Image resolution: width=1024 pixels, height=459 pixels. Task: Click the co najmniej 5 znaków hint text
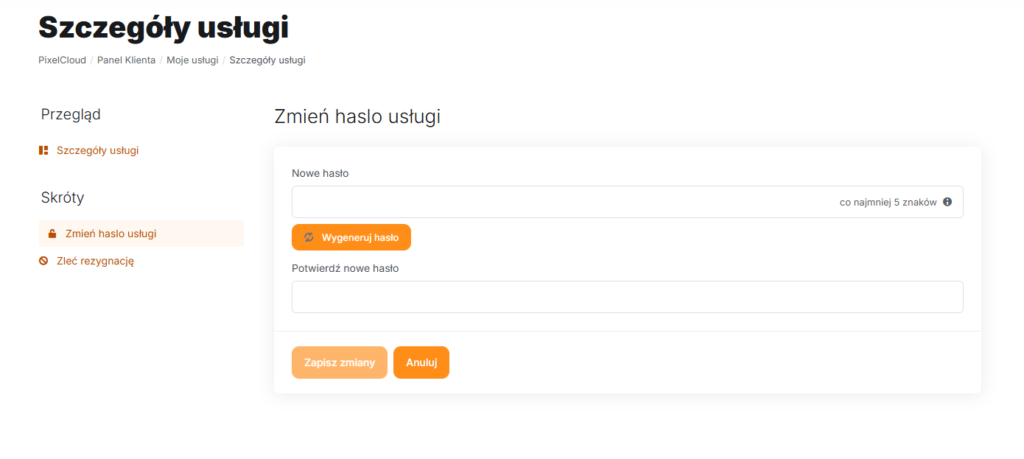(887, 202)
